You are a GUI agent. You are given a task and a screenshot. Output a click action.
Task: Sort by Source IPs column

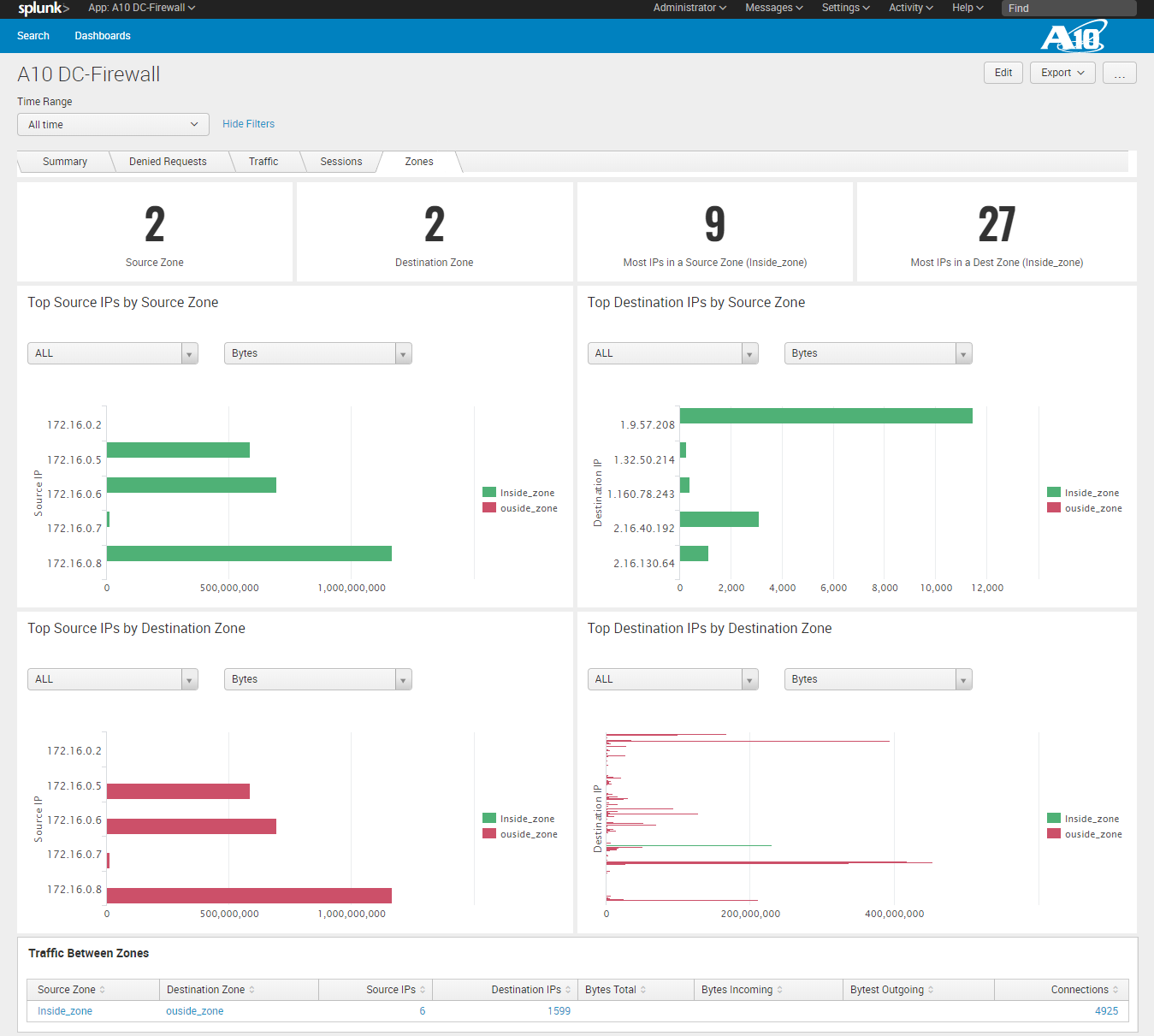pyautogui.click(x=395, y=990)
